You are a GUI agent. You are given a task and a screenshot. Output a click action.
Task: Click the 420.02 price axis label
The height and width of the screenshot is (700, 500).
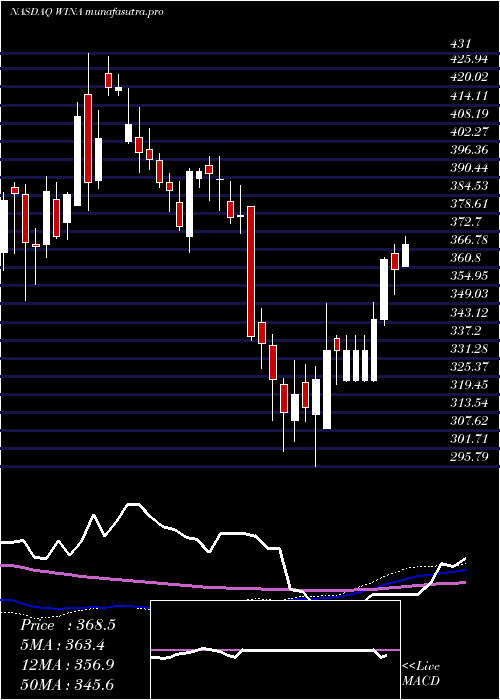tap(469, 77)
